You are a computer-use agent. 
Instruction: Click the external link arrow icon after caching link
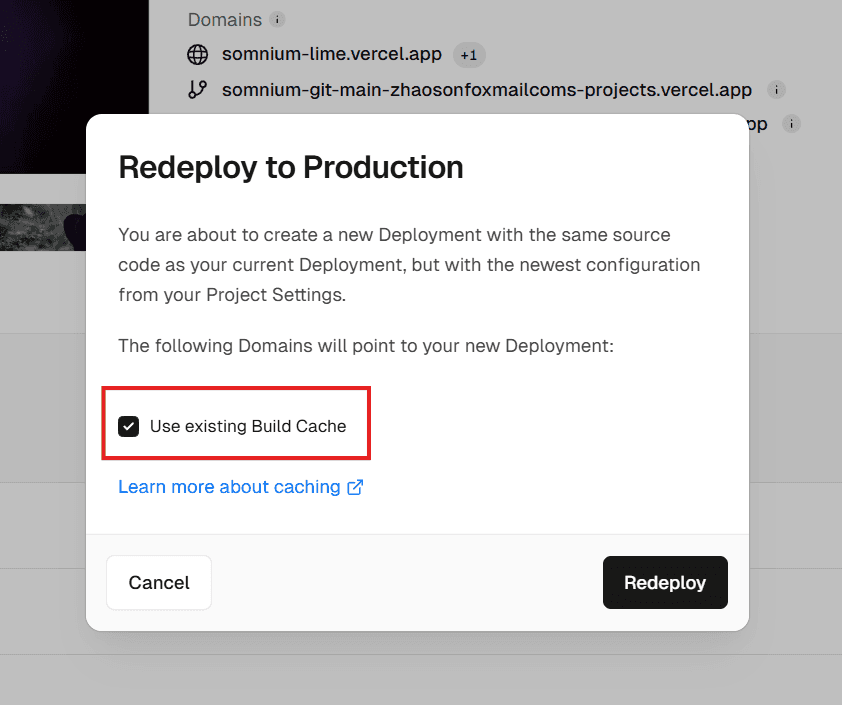click(x=355, y=487)
